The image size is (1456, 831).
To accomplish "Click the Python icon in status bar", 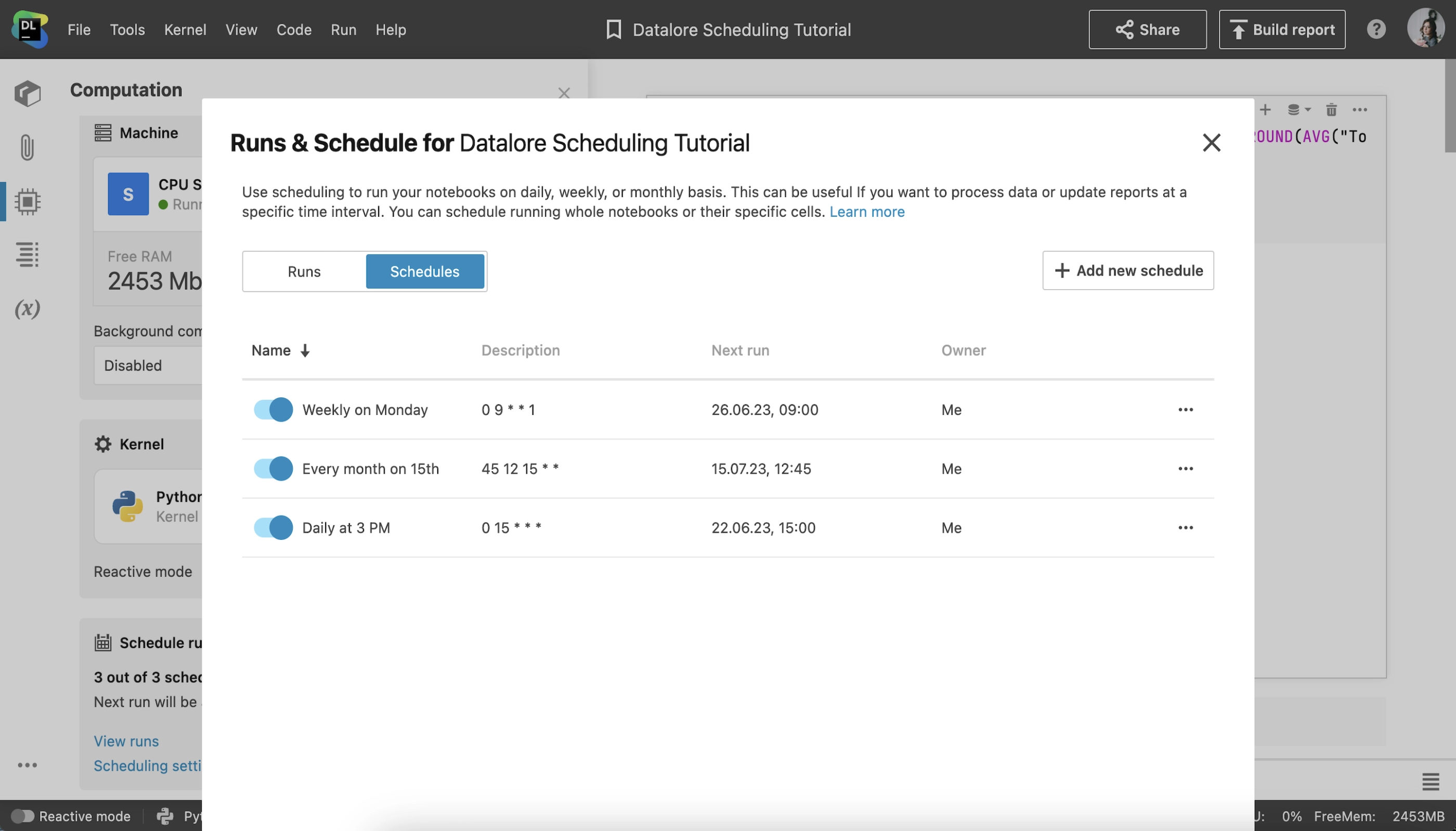I will point(165,817).
